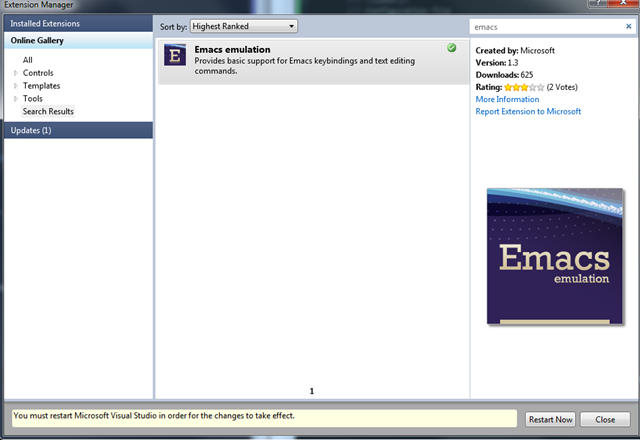Image resolution: width=640 pixels, height=440 pixels.
Task: Click the extension description text
Action: [x=304, y=66]
